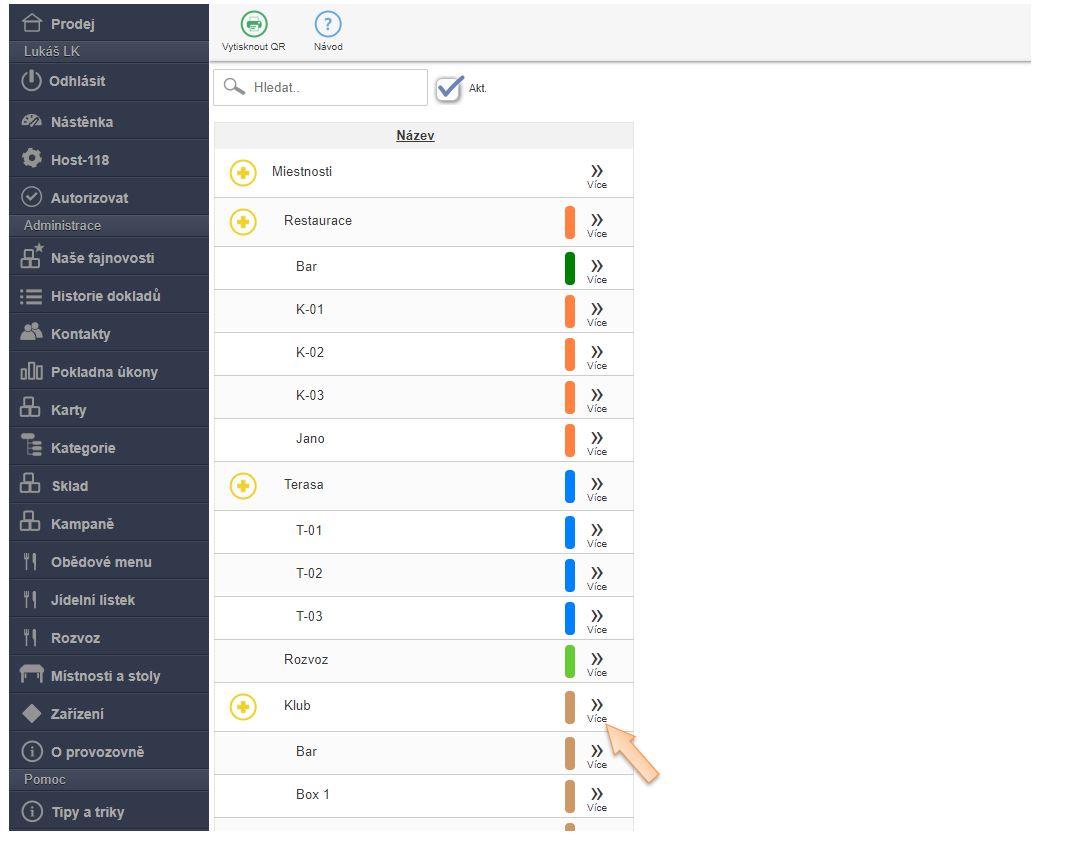Click the Odhlásit power icon
Screen dimensions: 1069x841
[32, 81]
